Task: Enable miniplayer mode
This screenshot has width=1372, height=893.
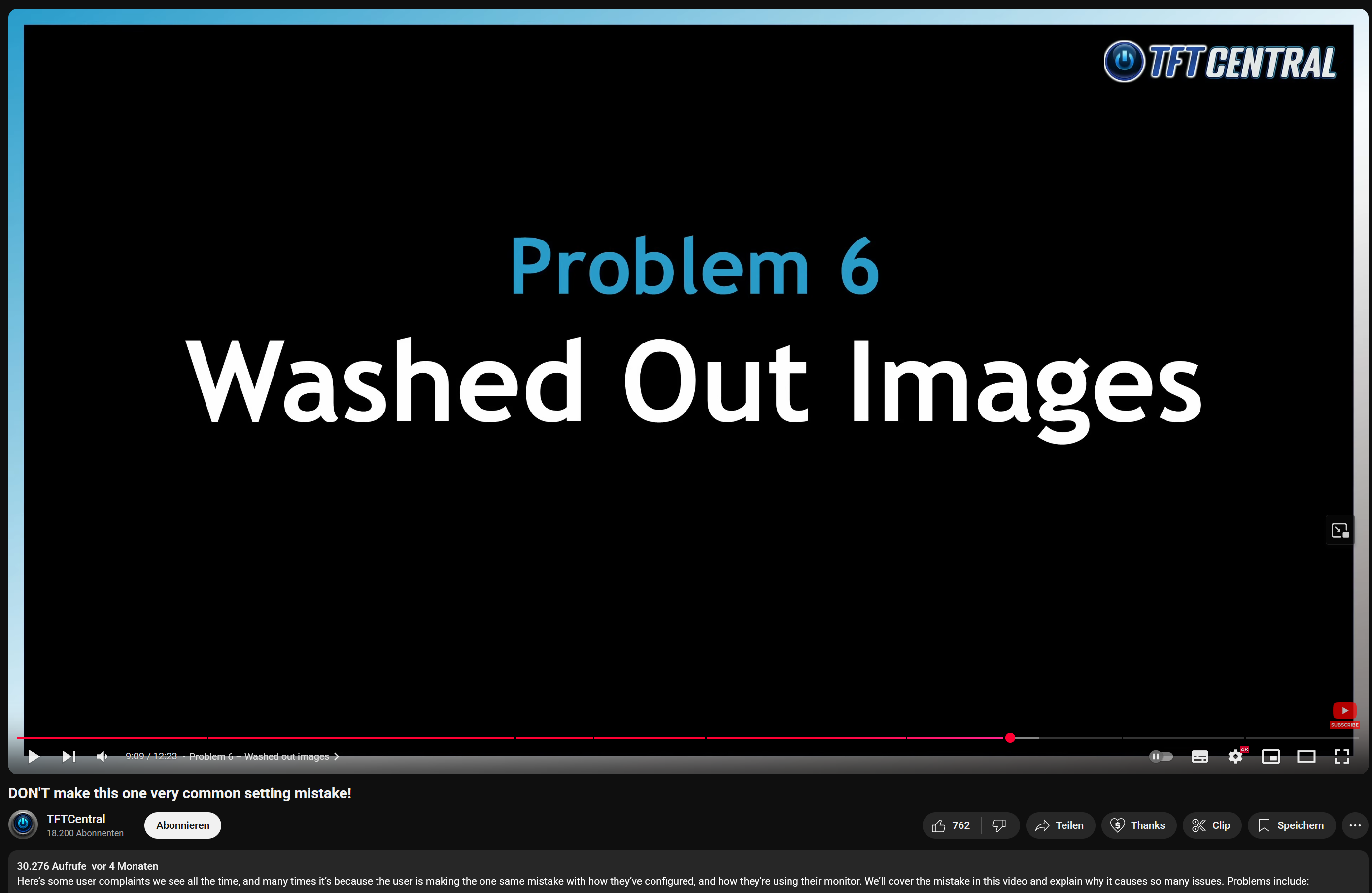Action: coord(1270,756)
